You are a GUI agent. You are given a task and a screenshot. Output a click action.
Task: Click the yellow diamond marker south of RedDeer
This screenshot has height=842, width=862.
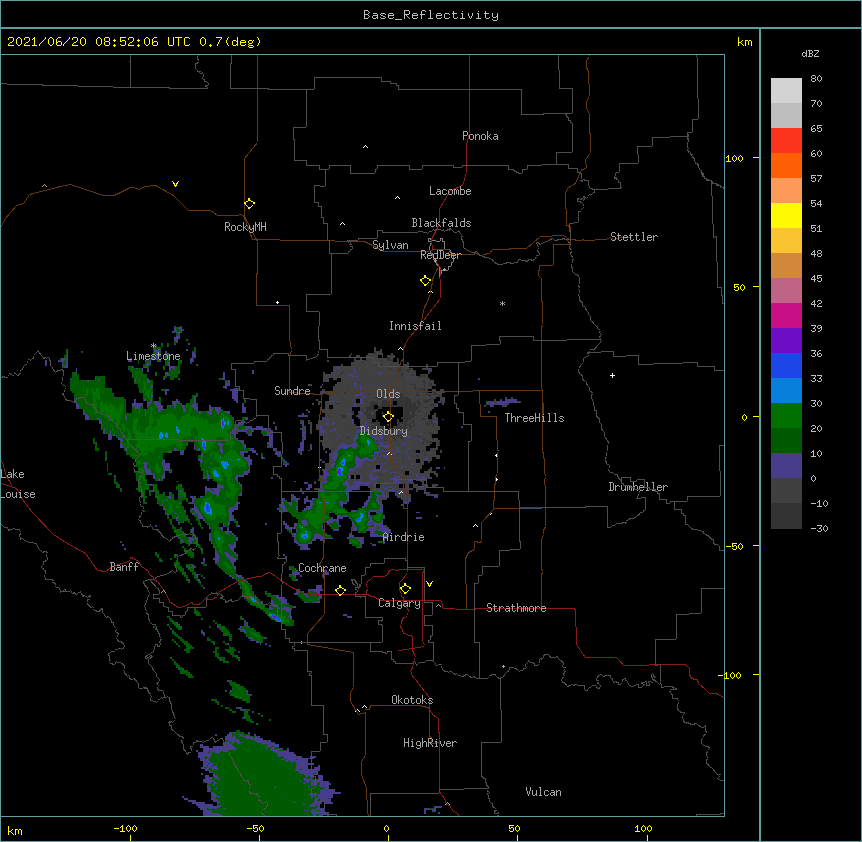(x=425, y=281)
